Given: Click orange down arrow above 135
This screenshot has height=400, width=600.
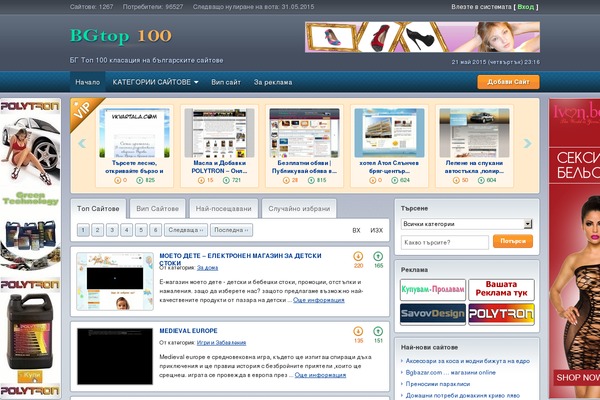Looking at the screenshot, I should pyautogui.click(x=358, y=331).
